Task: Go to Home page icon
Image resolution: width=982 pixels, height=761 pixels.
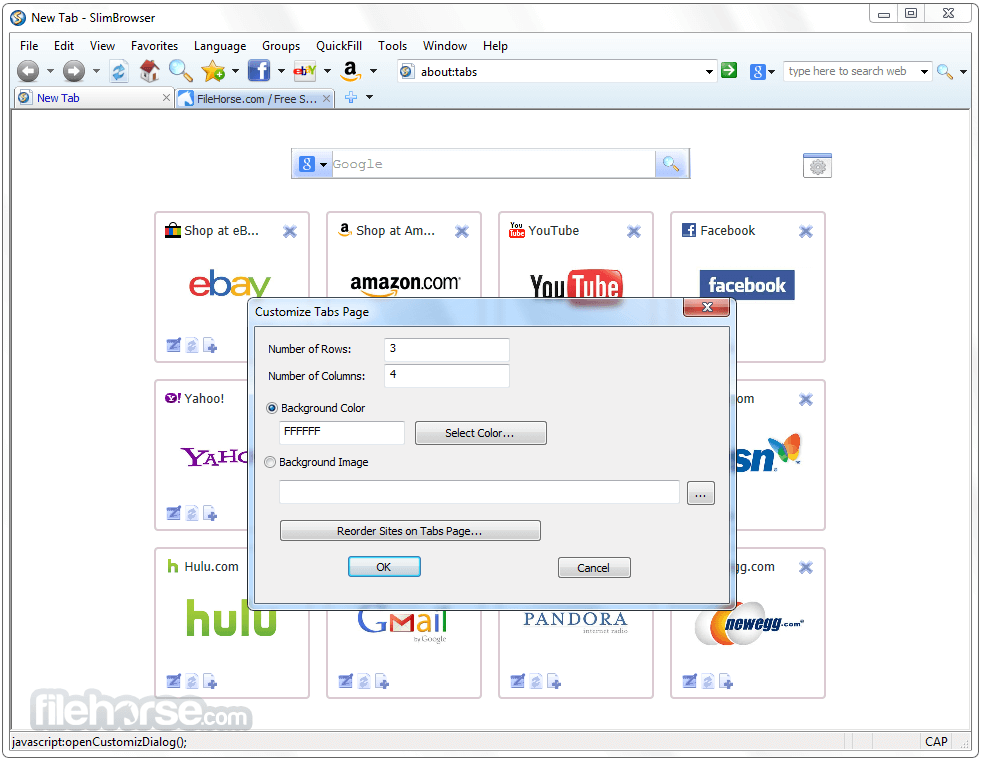Action: [x=149, y=71]
